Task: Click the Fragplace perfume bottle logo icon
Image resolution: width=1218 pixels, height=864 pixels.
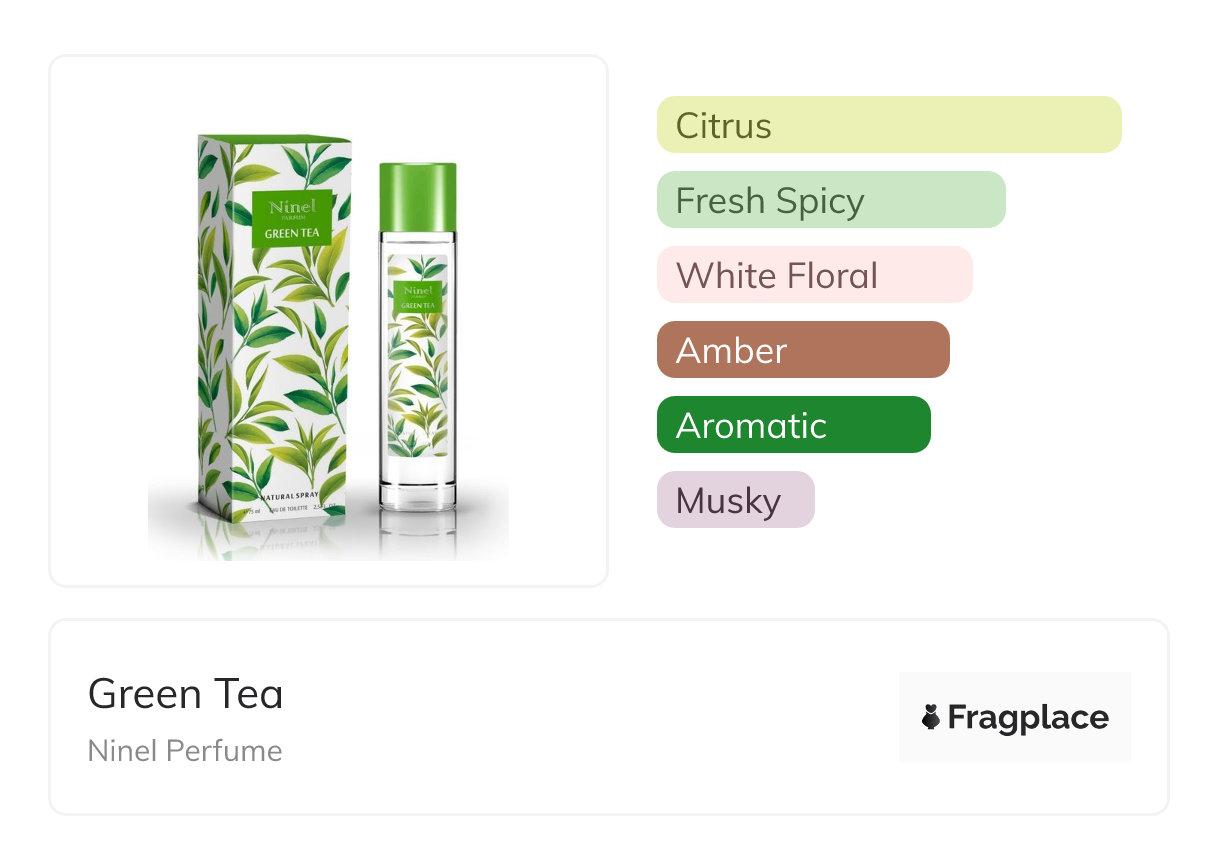Action: tap(931, 717)
